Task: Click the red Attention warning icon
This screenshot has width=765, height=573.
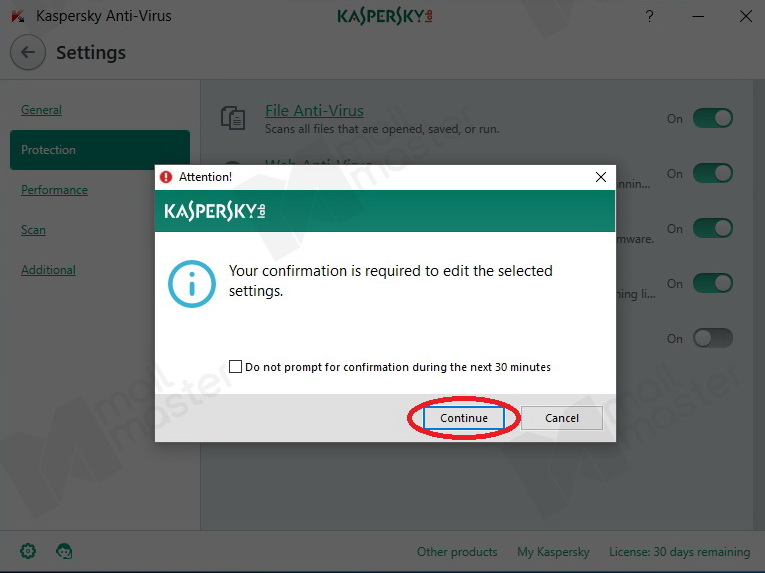Action: (166, 177)
